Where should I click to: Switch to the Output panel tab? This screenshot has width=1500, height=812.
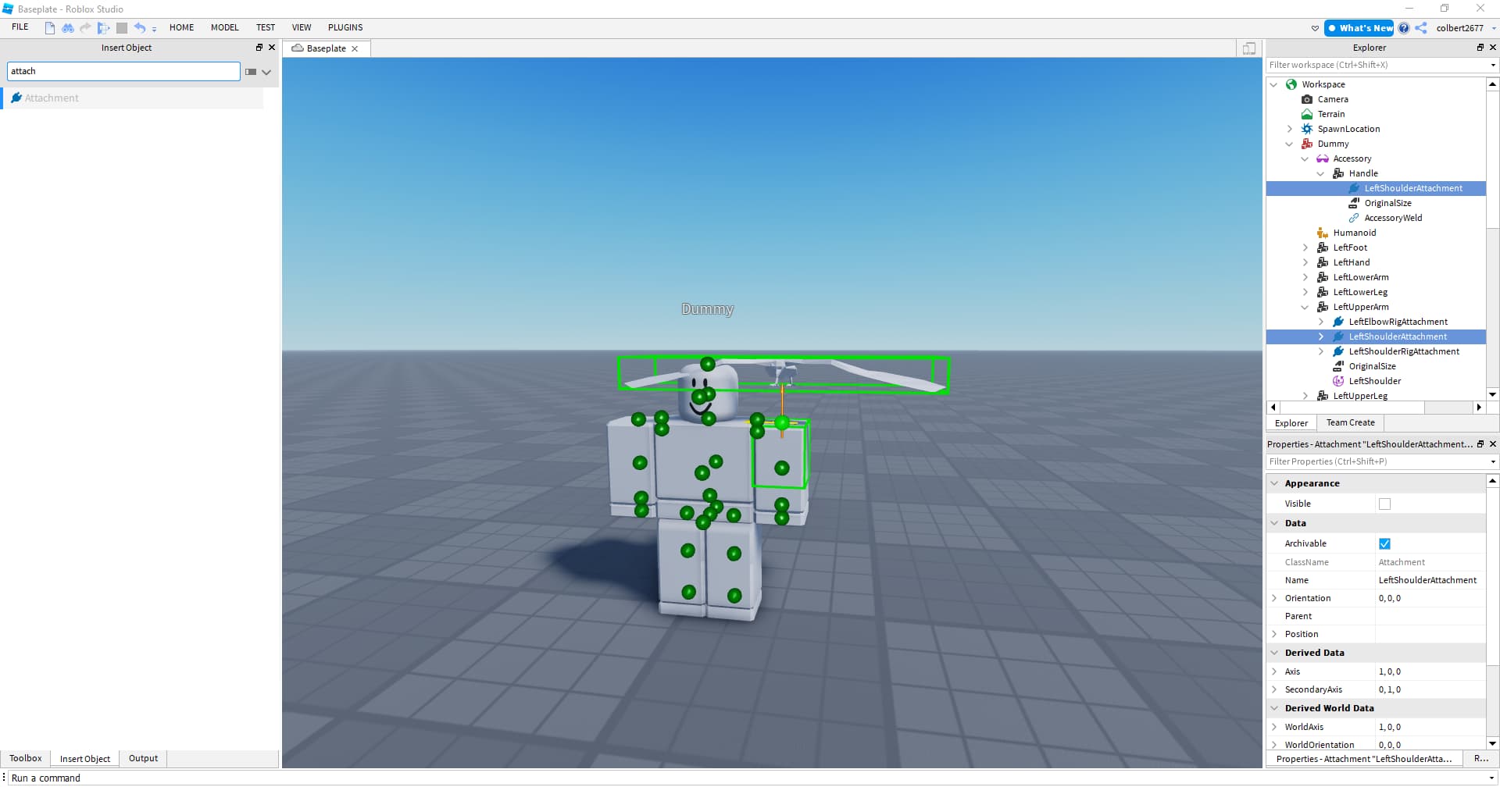click(143, 758)
